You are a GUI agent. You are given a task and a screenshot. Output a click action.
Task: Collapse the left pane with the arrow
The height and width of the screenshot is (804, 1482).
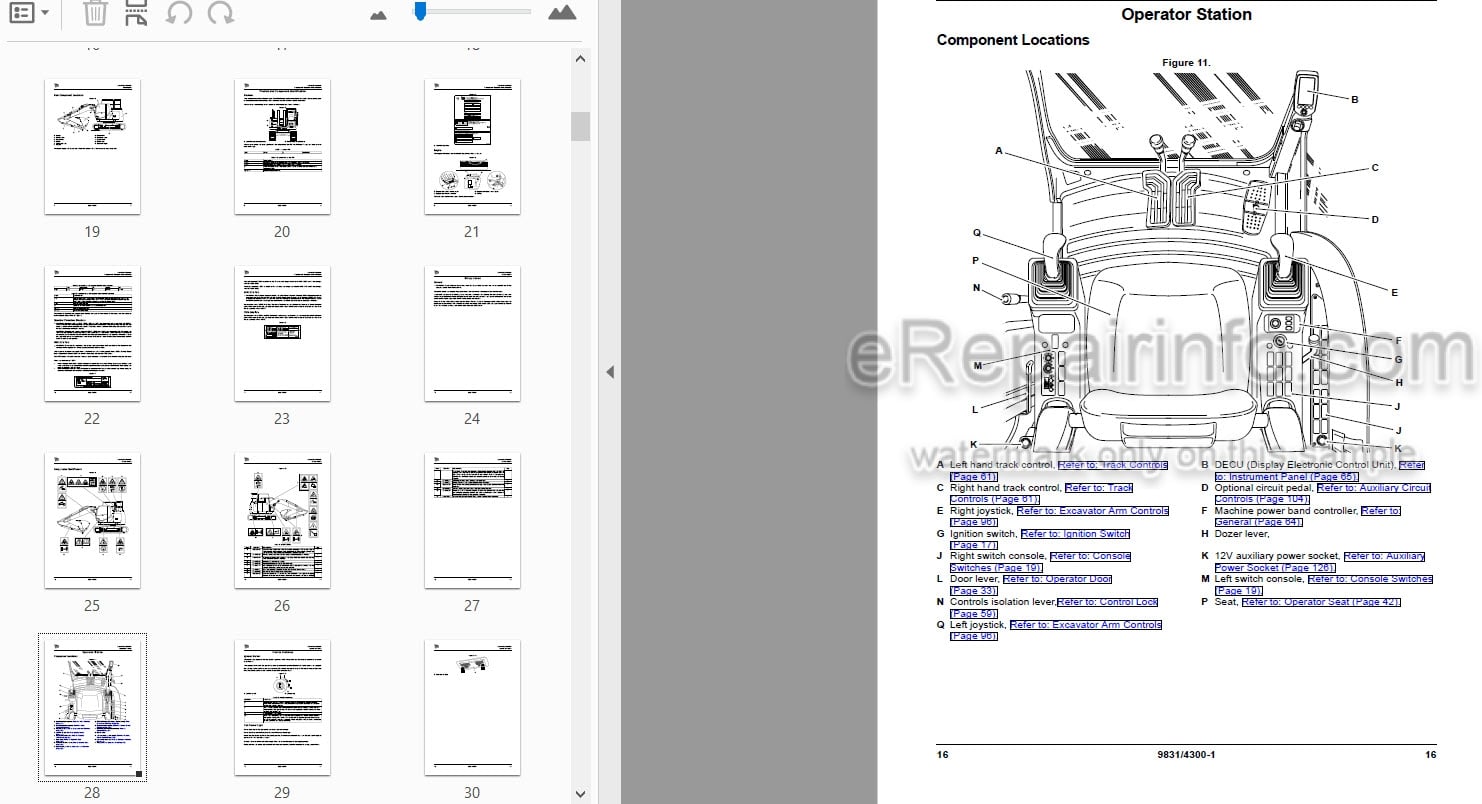610,372
